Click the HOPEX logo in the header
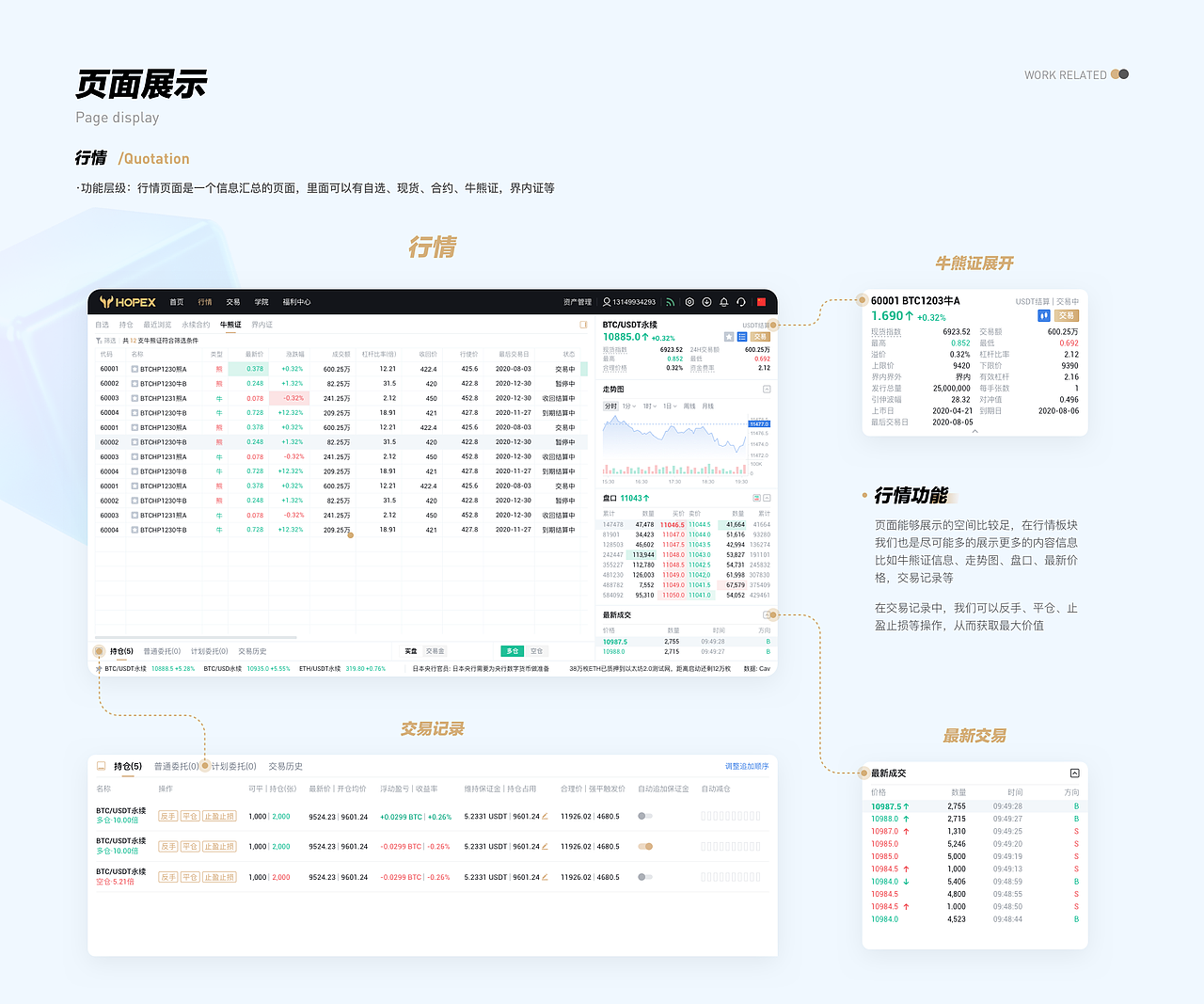This screenshot has height=1004, width=1204. [128, 302]
